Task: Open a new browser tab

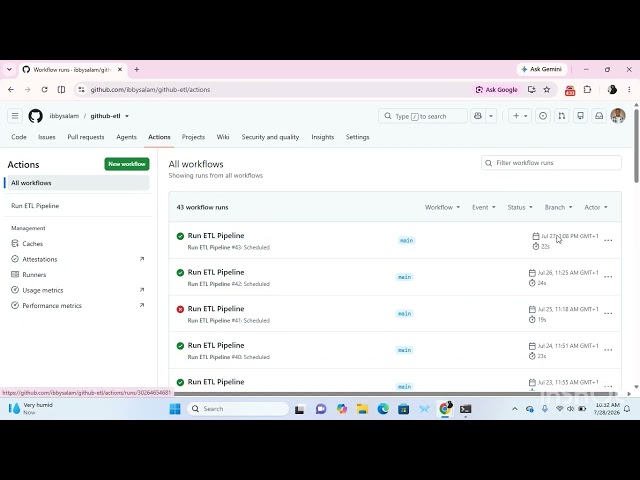Action: (137, 69)
